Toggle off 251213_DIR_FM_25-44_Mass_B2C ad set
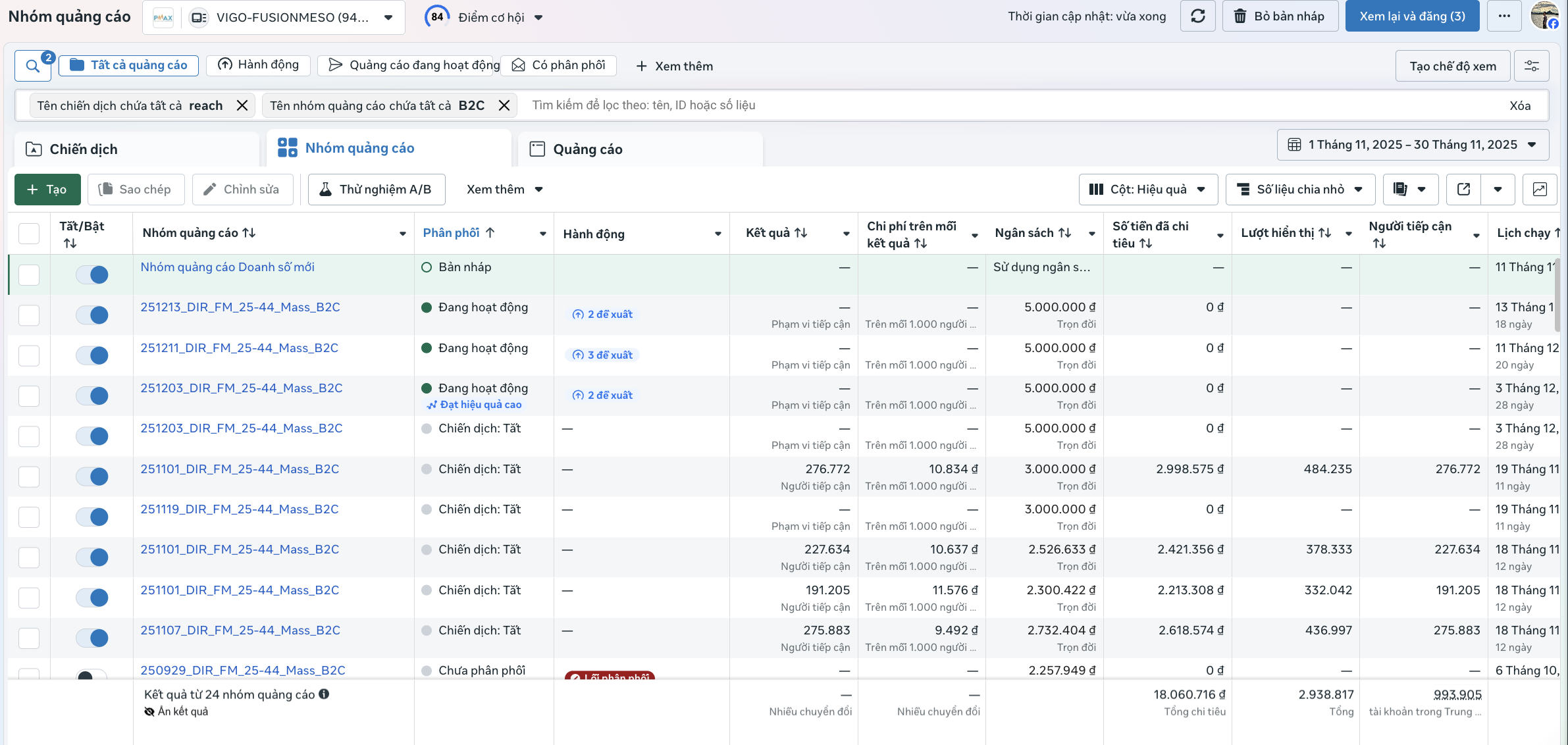Screen dimensions: 1568x745 point(92,315)
